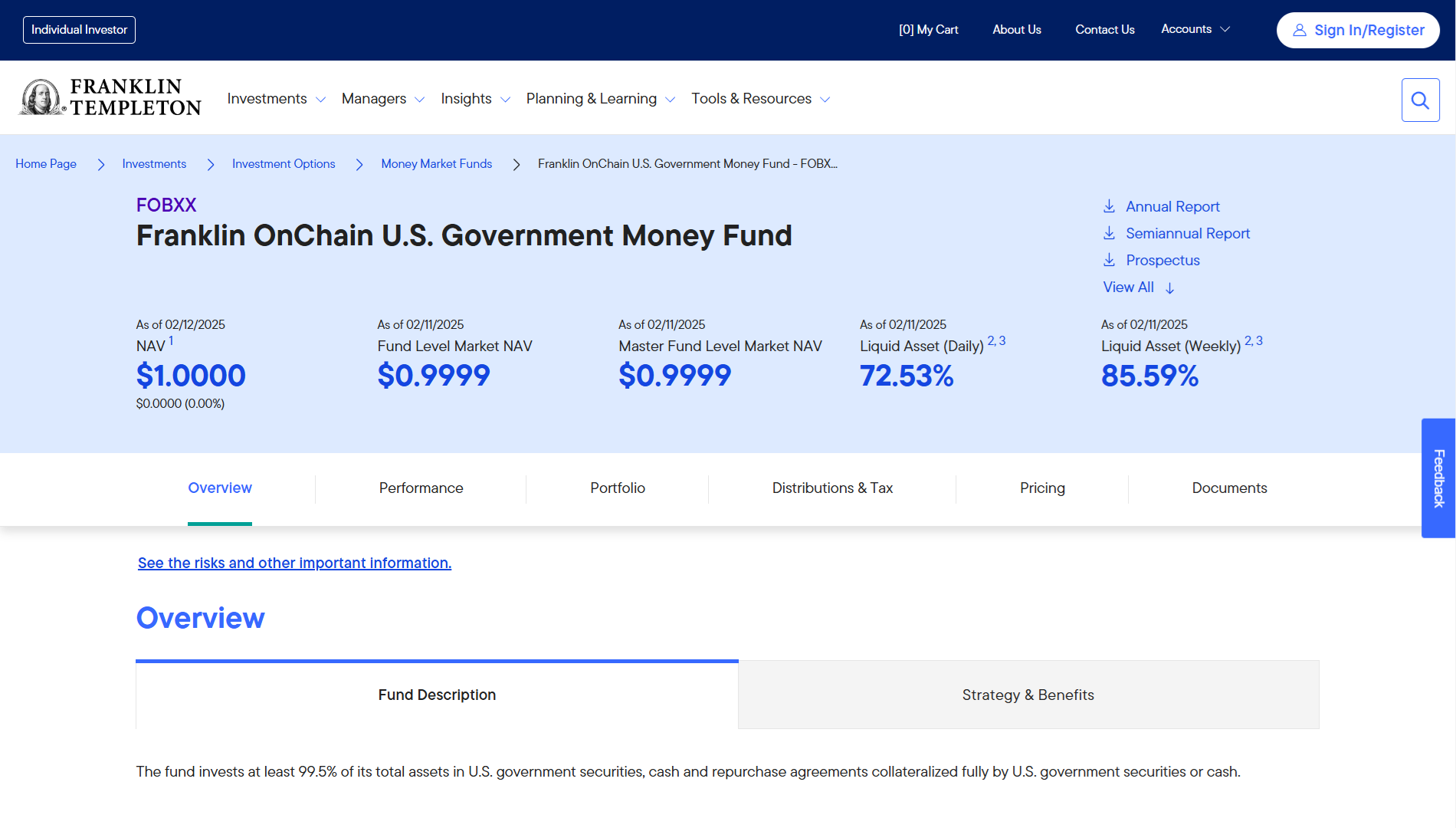Open risks and other important information link
This screenshot has width=1456, height=828.
click(294, 563)
